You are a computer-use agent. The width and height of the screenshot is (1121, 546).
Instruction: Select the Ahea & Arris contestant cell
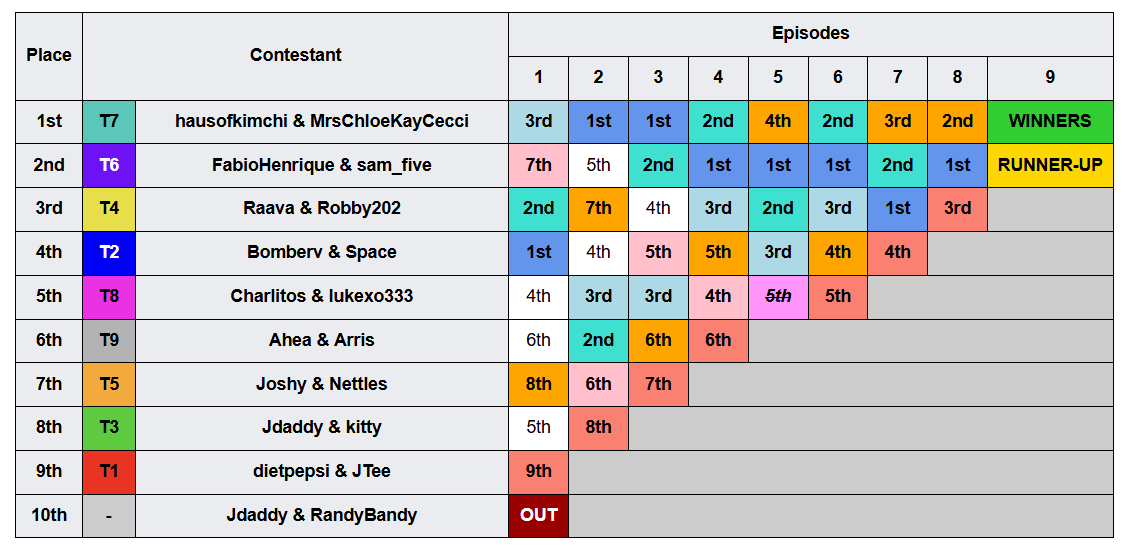(x=322, y=340)
